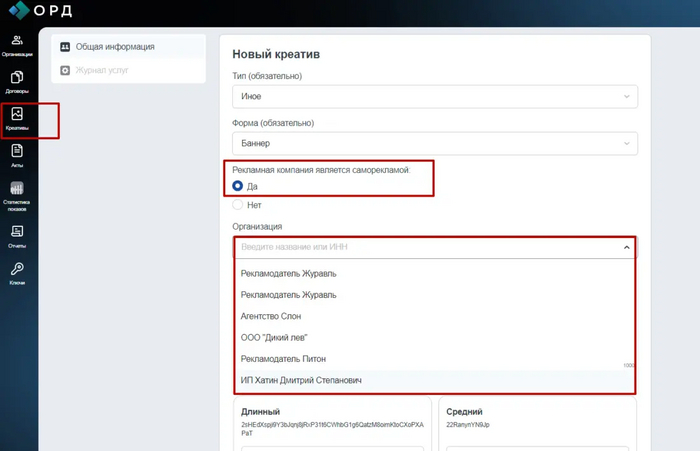Select Рекламодатель Питон from the list
Screen dimensions: 700x451
(x=284, y=358)
